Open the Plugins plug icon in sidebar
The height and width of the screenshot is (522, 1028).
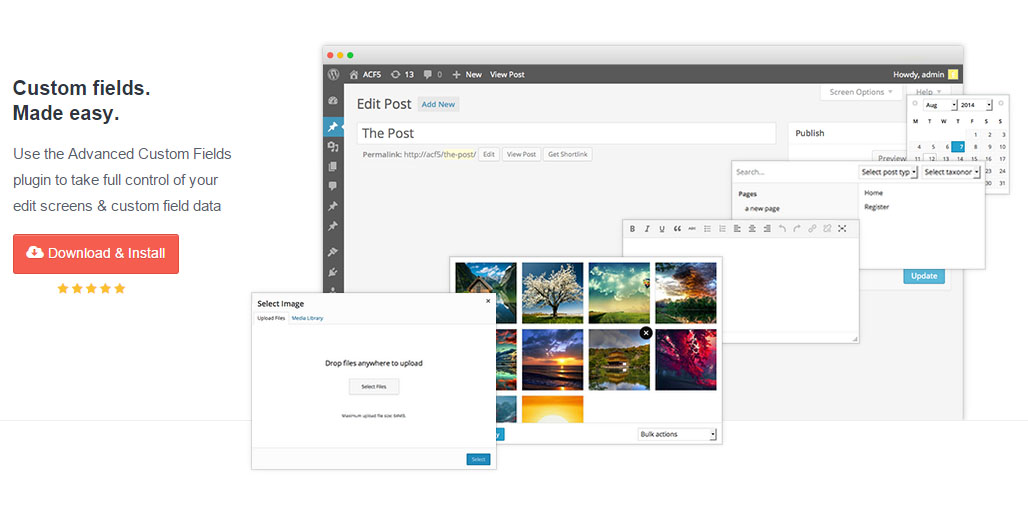coord(333,271)
